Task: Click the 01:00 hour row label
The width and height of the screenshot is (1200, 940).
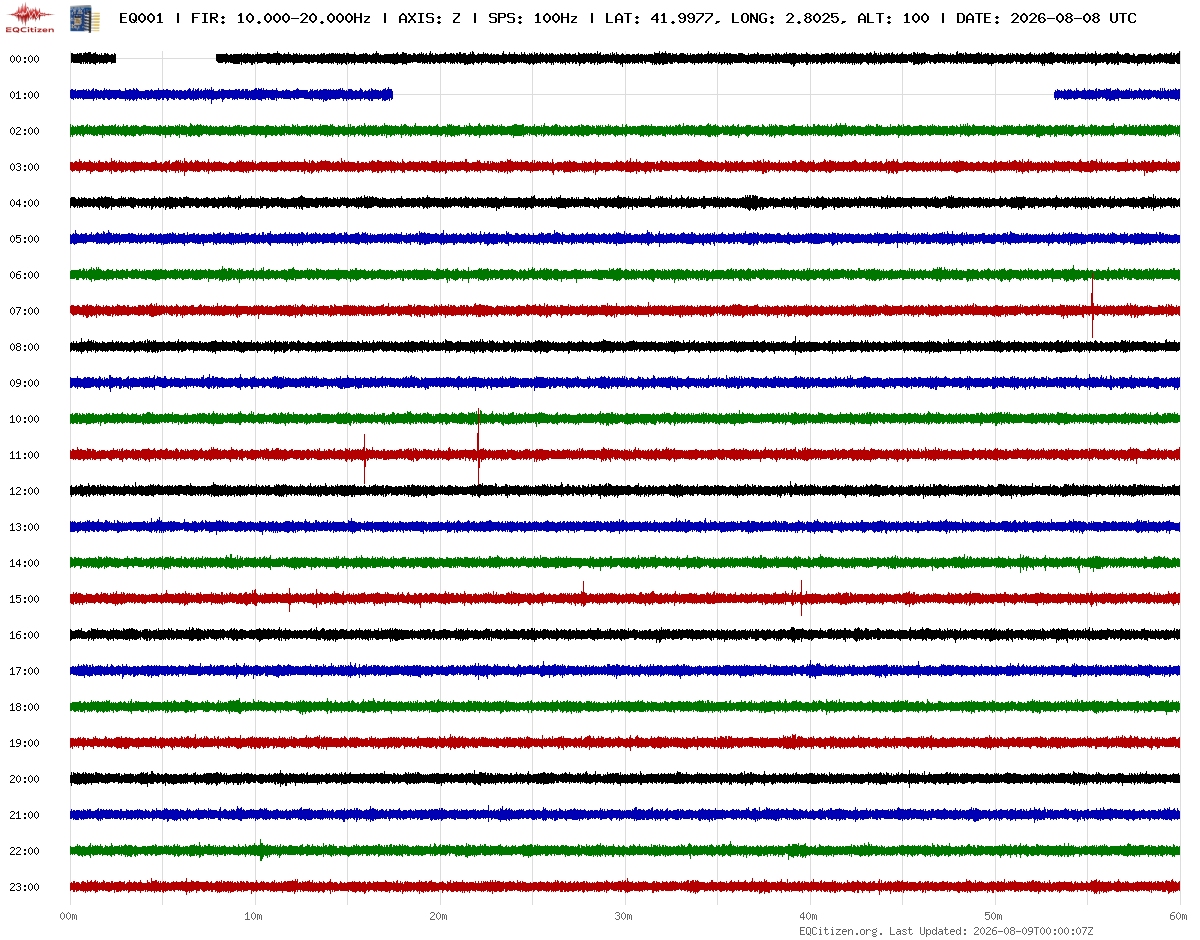Action: (24, 95)
